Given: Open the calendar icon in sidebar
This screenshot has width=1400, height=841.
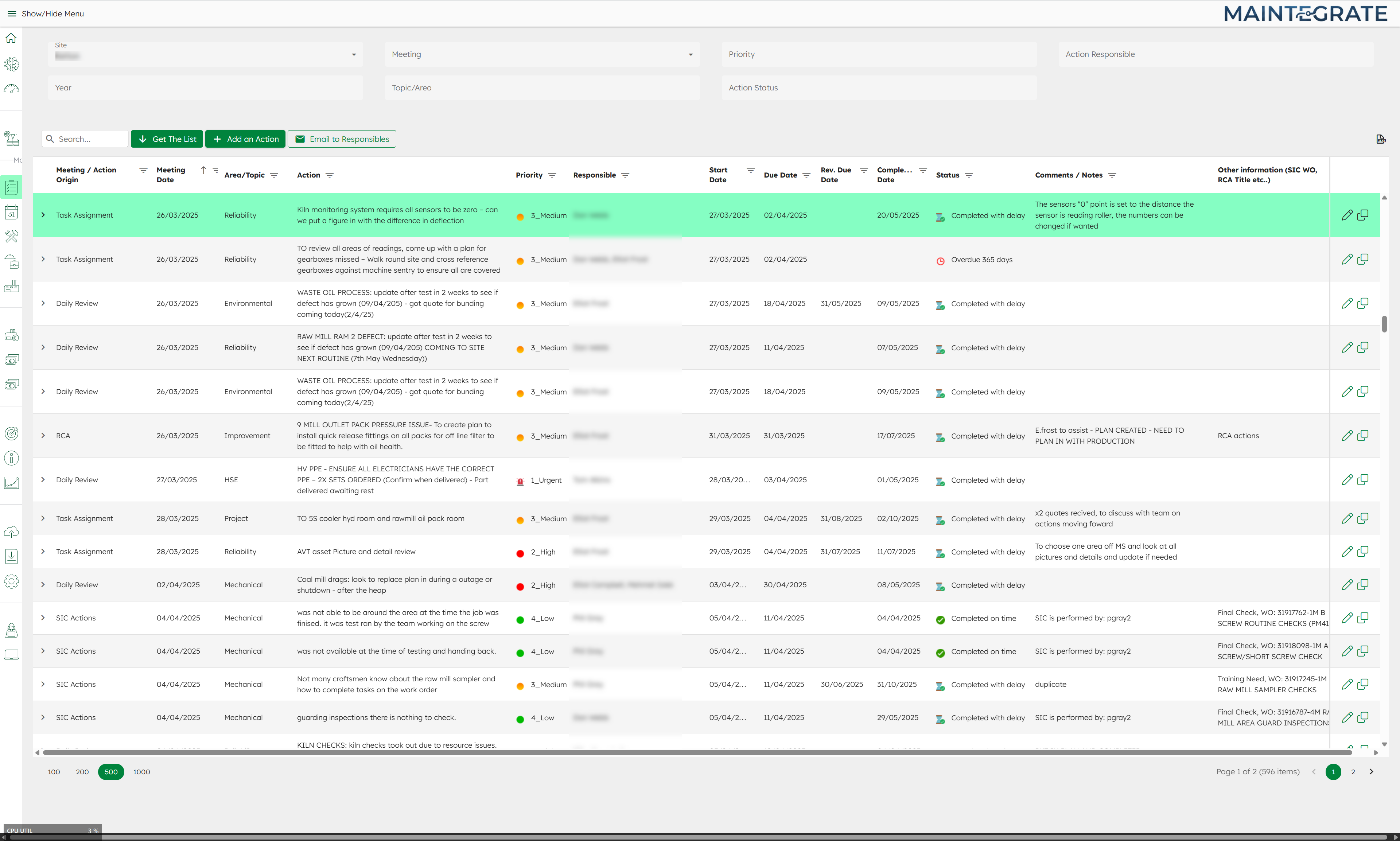Looking at the screenshot, I should tap(11, 213).
